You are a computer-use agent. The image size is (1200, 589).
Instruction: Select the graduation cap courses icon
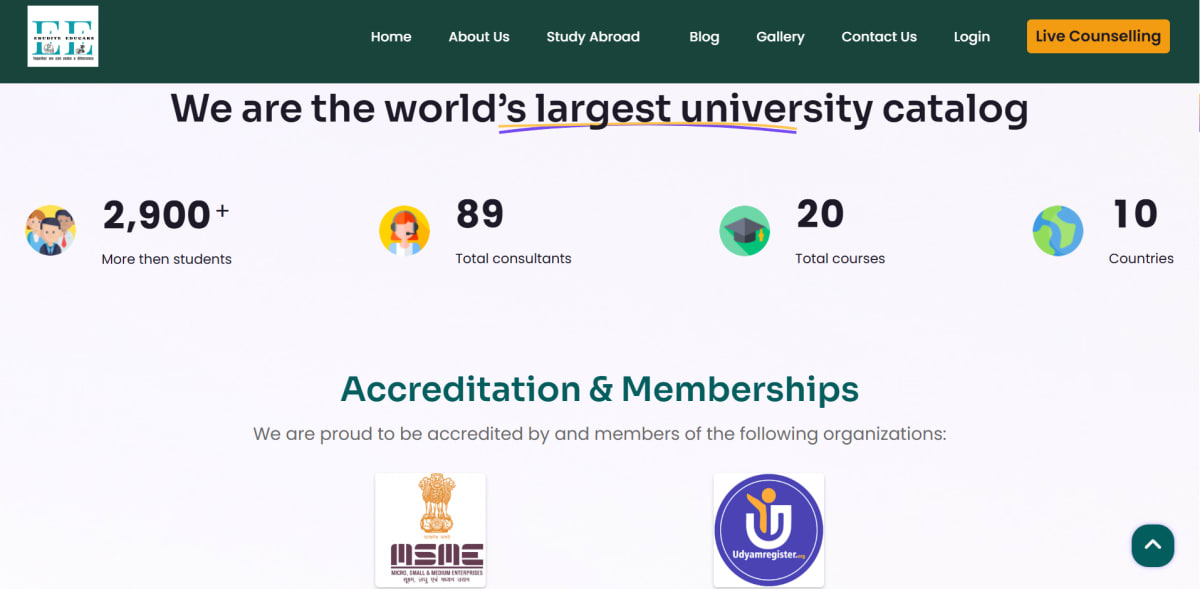coord(744,231)
